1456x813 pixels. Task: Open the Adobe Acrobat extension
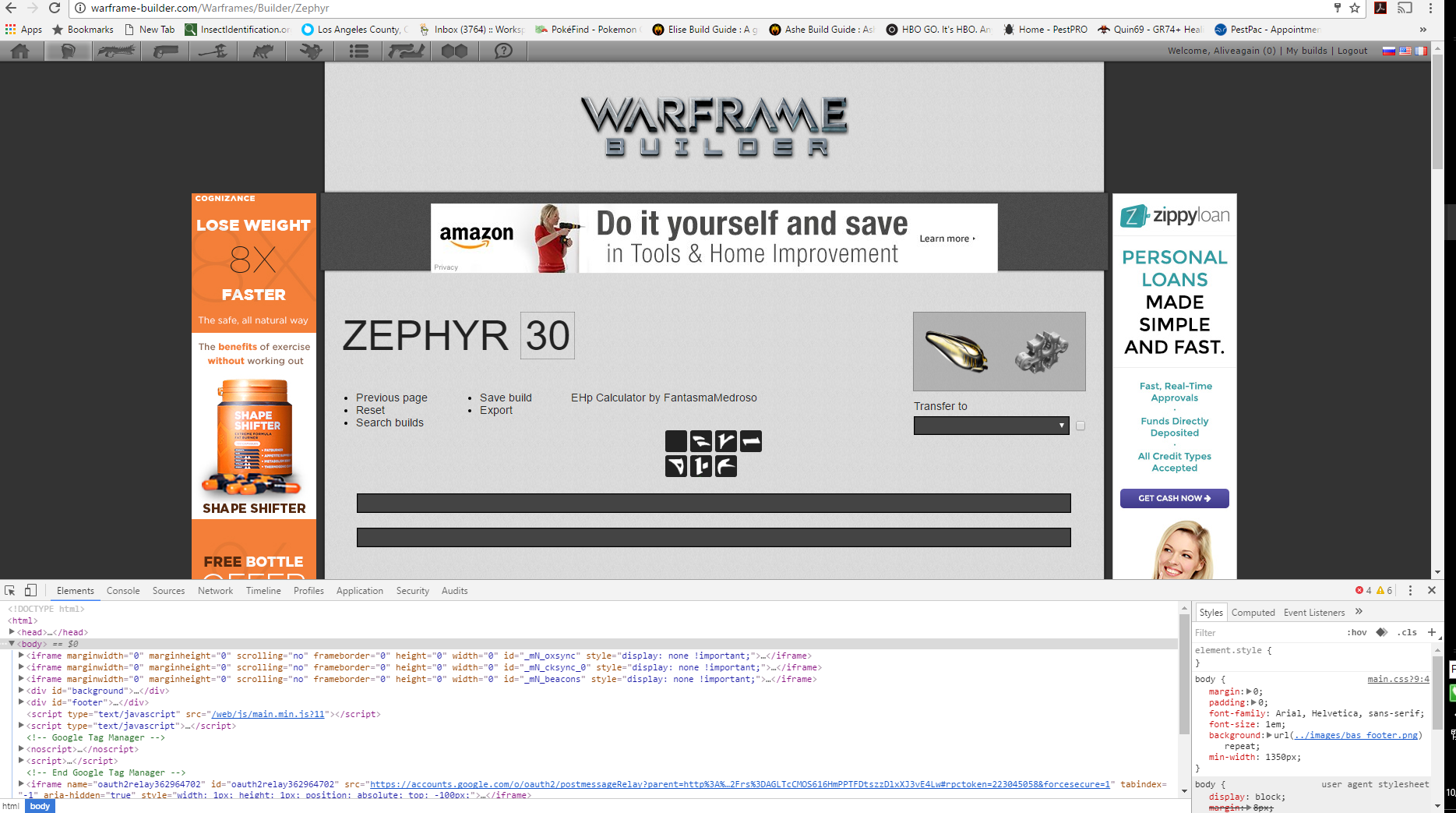[1380, 8]
